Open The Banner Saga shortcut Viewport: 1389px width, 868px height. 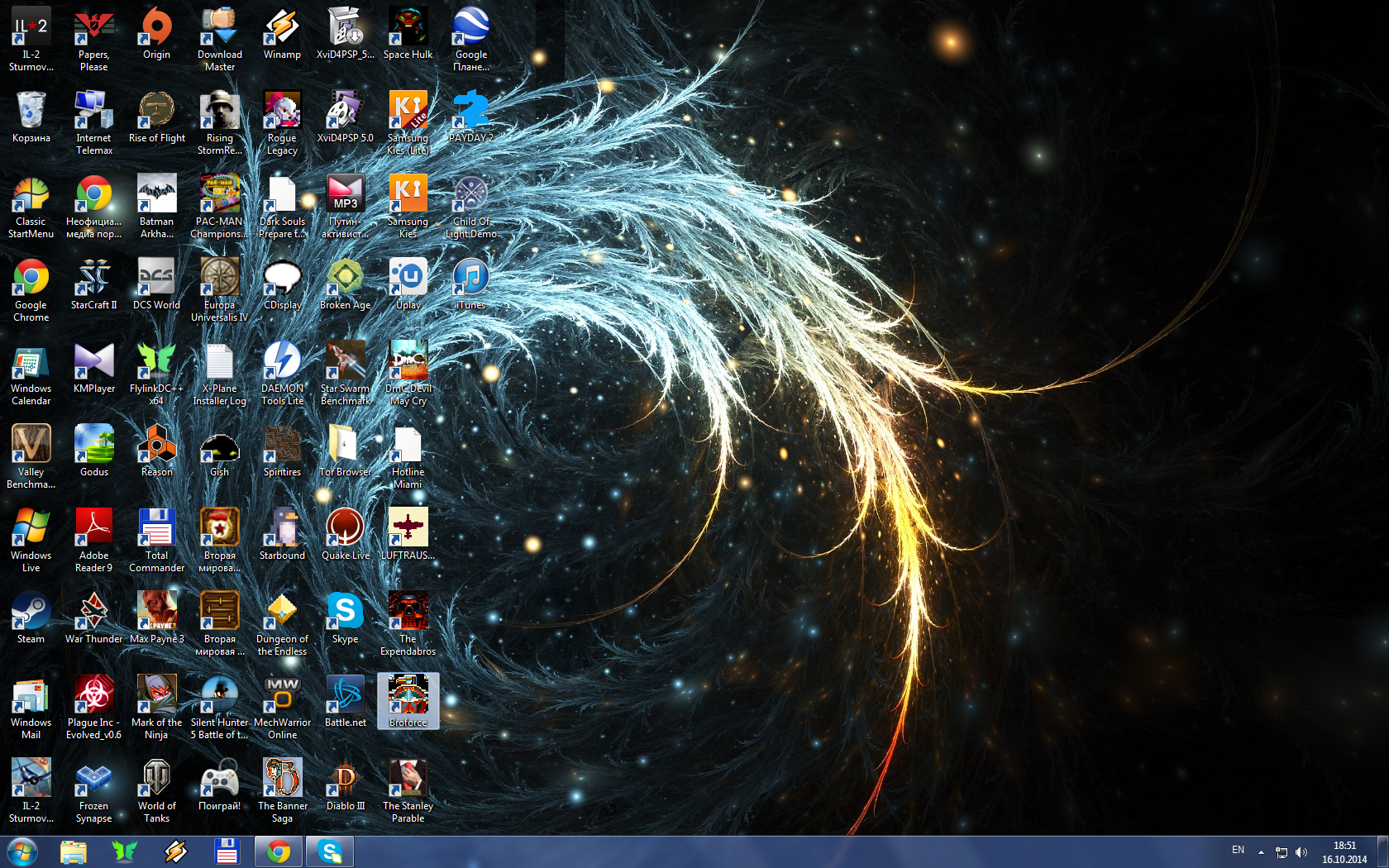pos(282,790)
